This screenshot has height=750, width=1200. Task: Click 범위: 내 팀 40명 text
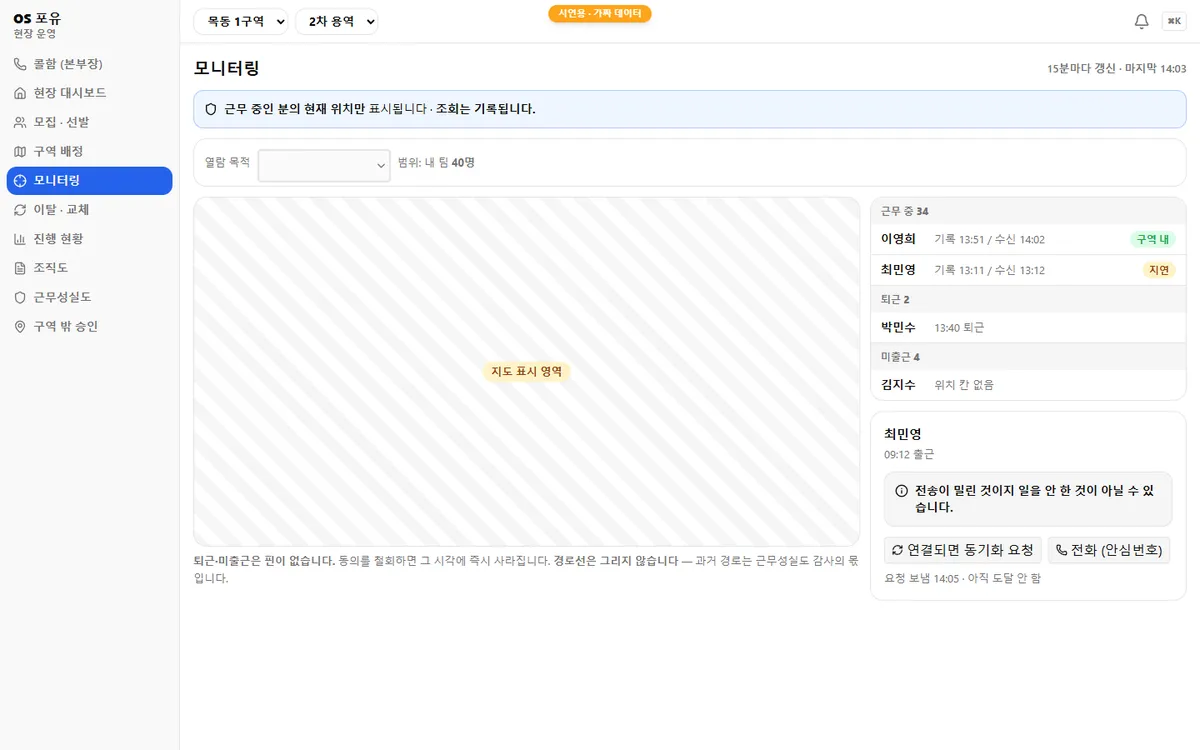436,162
